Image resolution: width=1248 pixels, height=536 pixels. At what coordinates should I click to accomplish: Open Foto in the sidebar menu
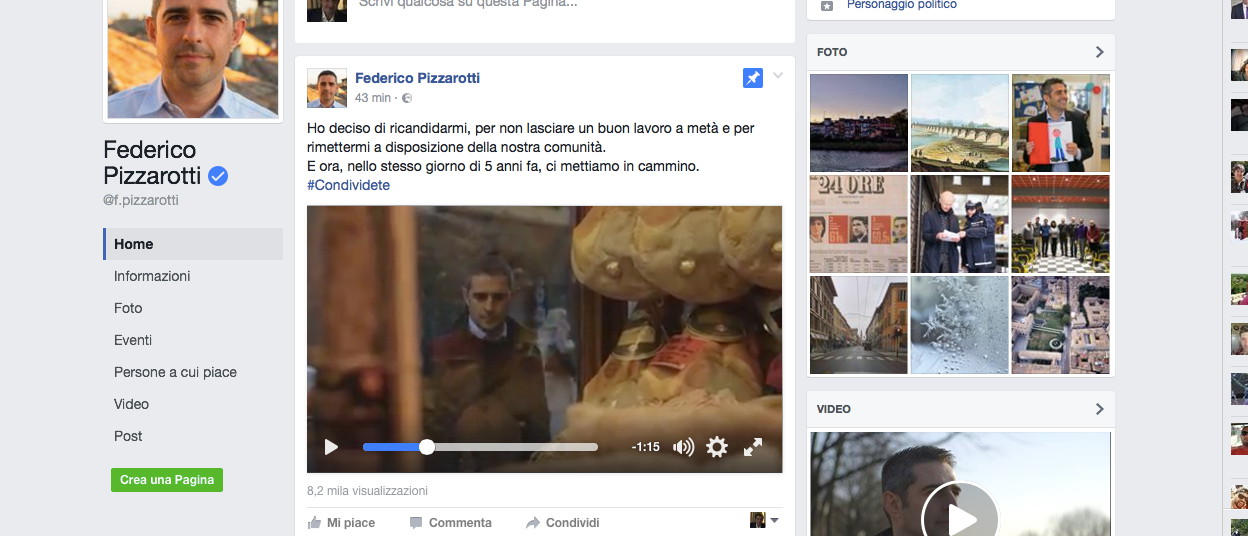128,308
